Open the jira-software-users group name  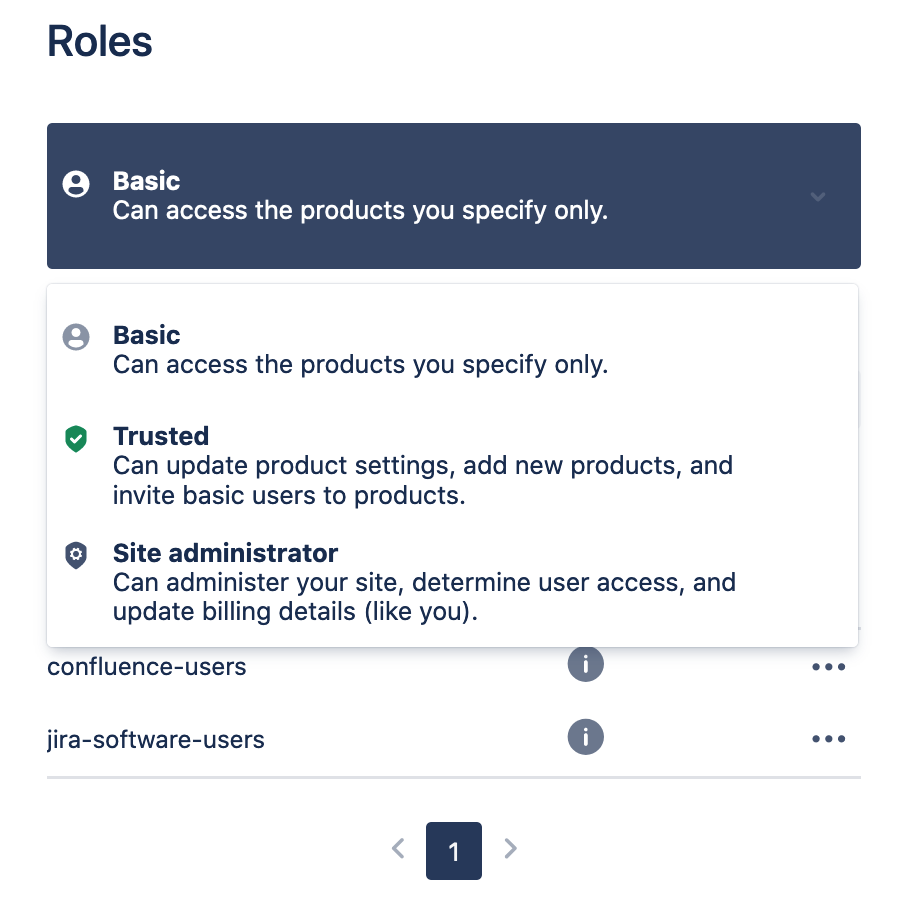[156, 740]
